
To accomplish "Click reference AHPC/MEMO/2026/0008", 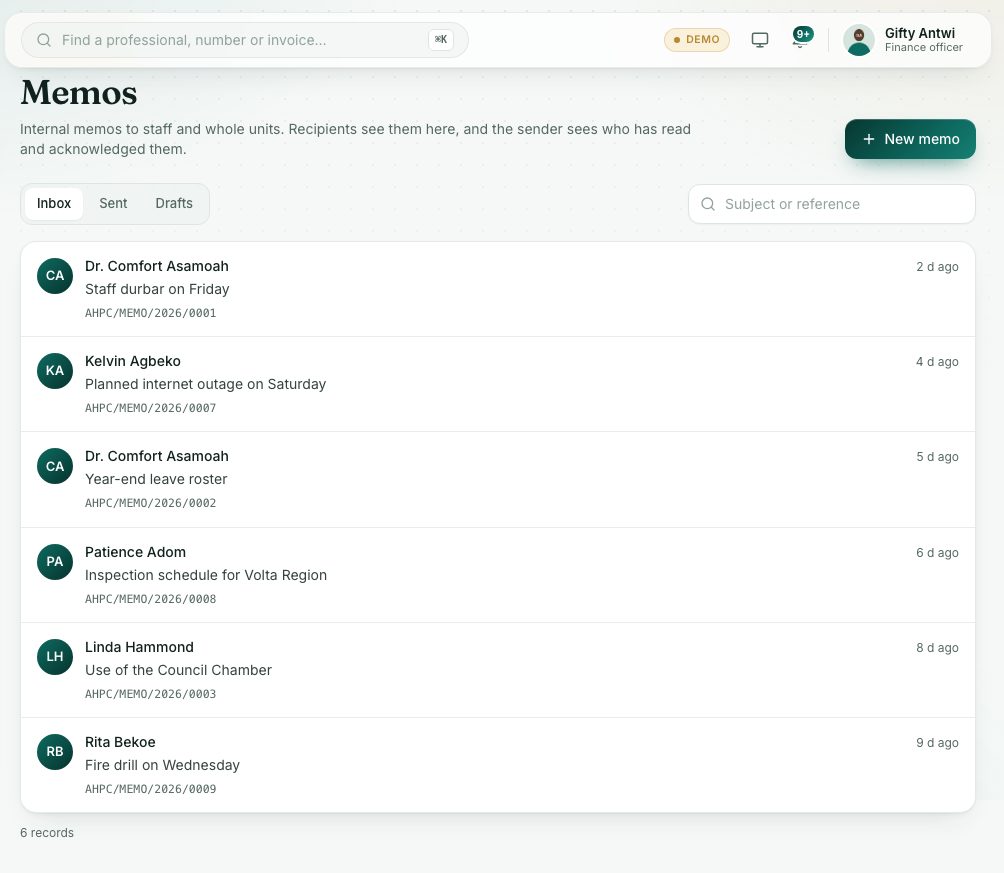I will [150, 600].
